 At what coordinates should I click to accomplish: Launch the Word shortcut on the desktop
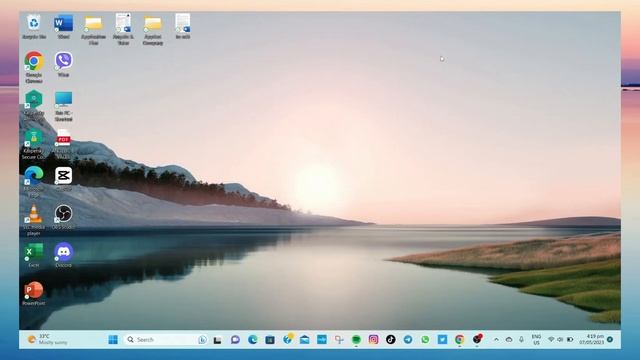tap(64, 26)
